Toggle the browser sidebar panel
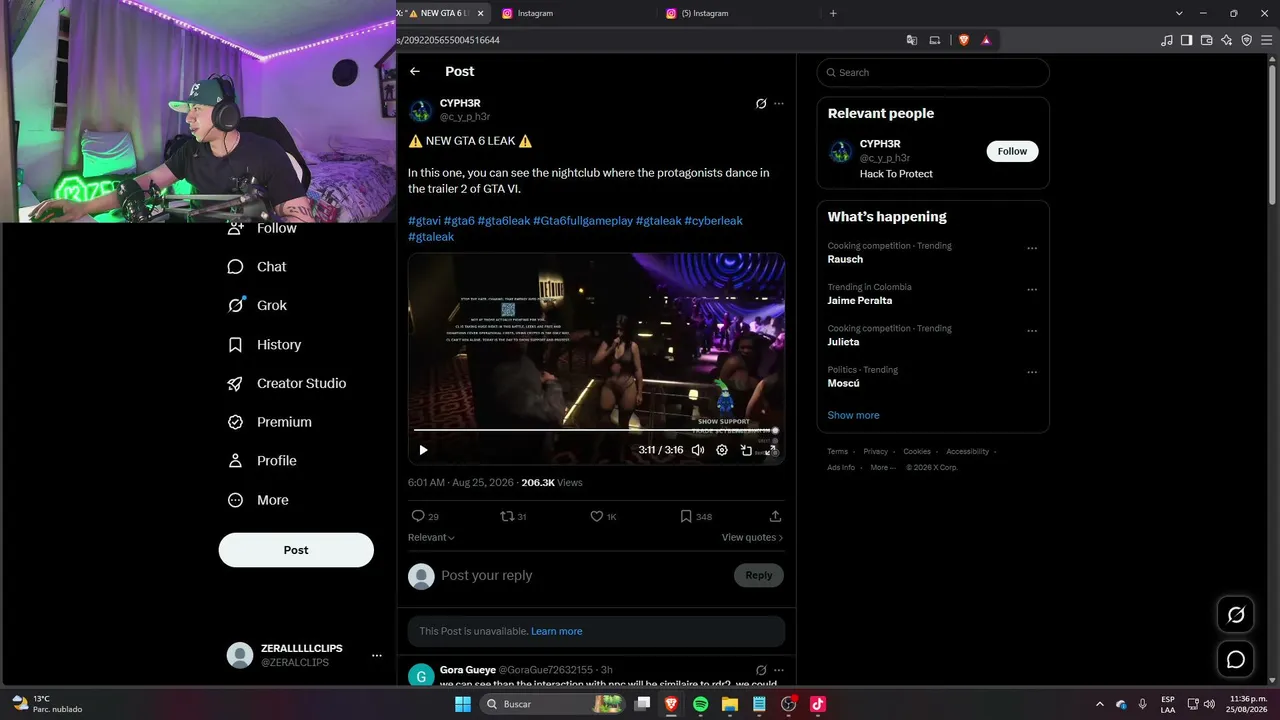This screenshot has width=1280, height=720. (x=1186, y=40)
